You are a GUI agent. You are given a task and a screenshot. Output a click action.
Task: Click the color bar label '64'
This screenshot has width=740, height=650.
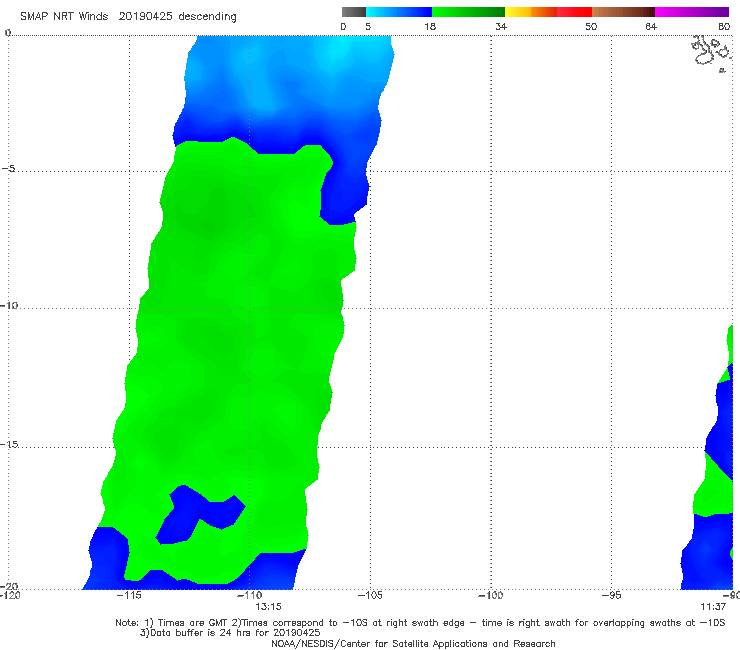coord(651,27)
